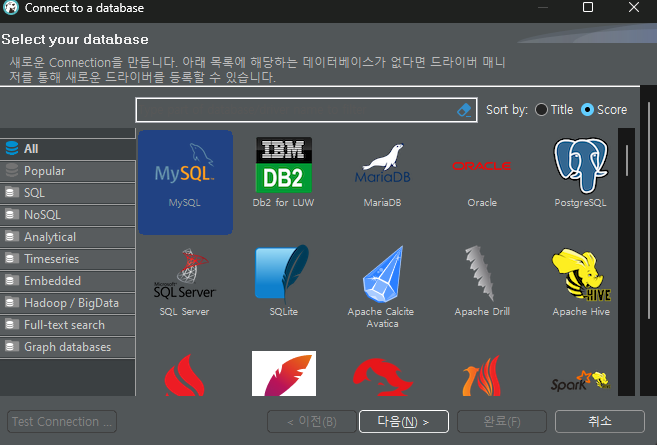Open the Hadoop / BigData category
657x445 pixels.
pos(67,303)
